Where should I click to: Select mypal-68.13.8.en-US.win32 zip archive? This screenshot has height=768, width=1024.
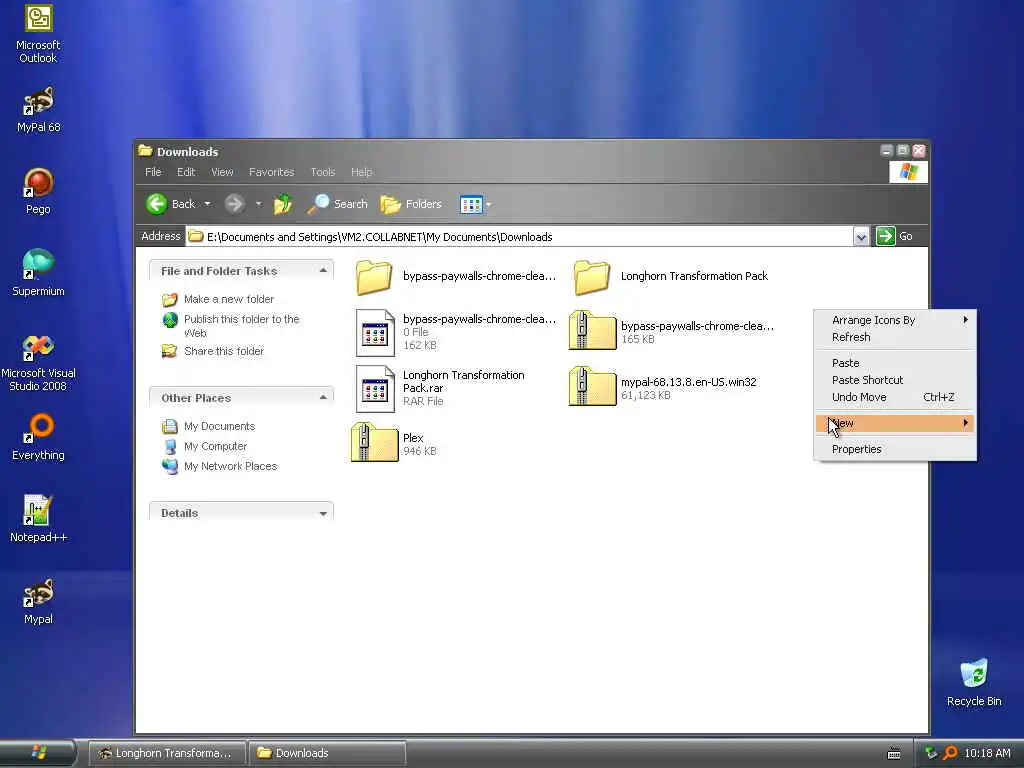[663, 388]
